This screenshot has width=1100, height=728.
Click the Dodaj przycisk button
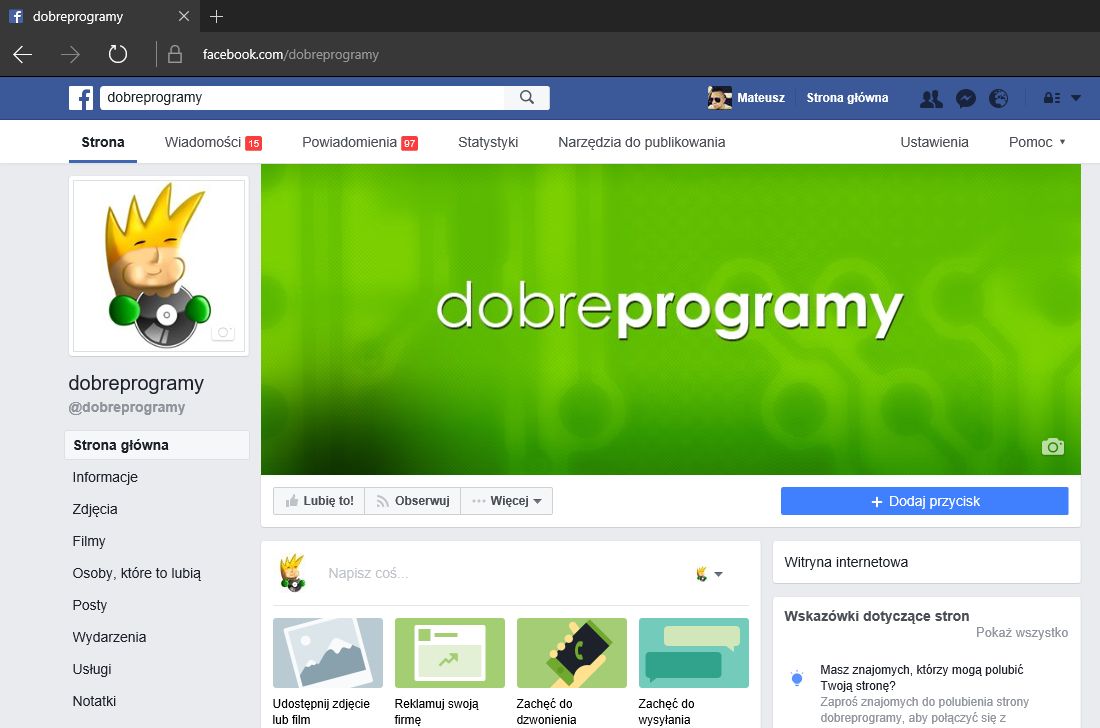tap(924, 500)
